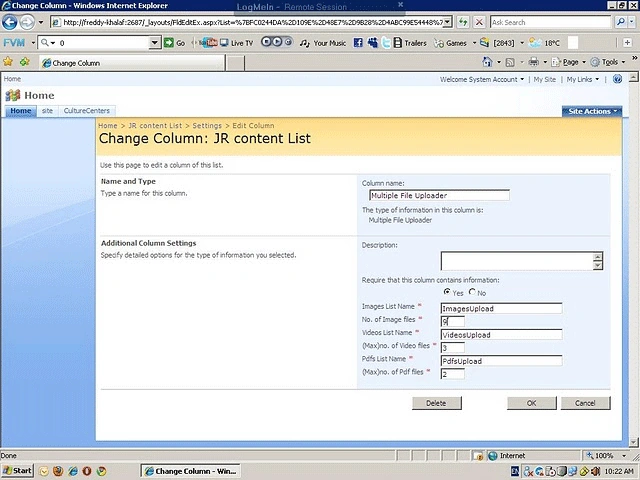Click the Images List Name text field
Viewport: 640px width, 480px height.
(501, 309)
